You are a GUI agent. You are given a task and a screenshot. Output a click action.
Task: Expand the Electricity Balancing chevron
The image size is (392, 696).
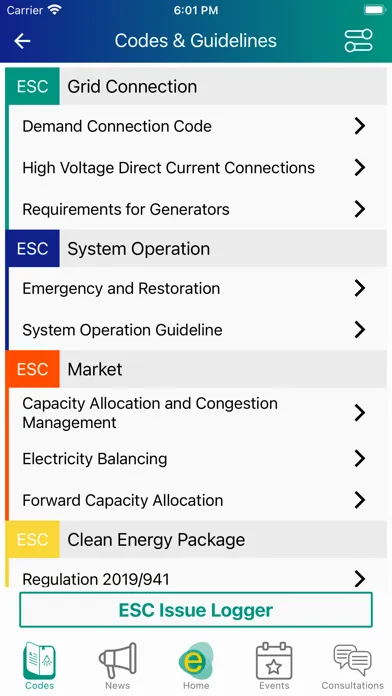click(360, 459)
